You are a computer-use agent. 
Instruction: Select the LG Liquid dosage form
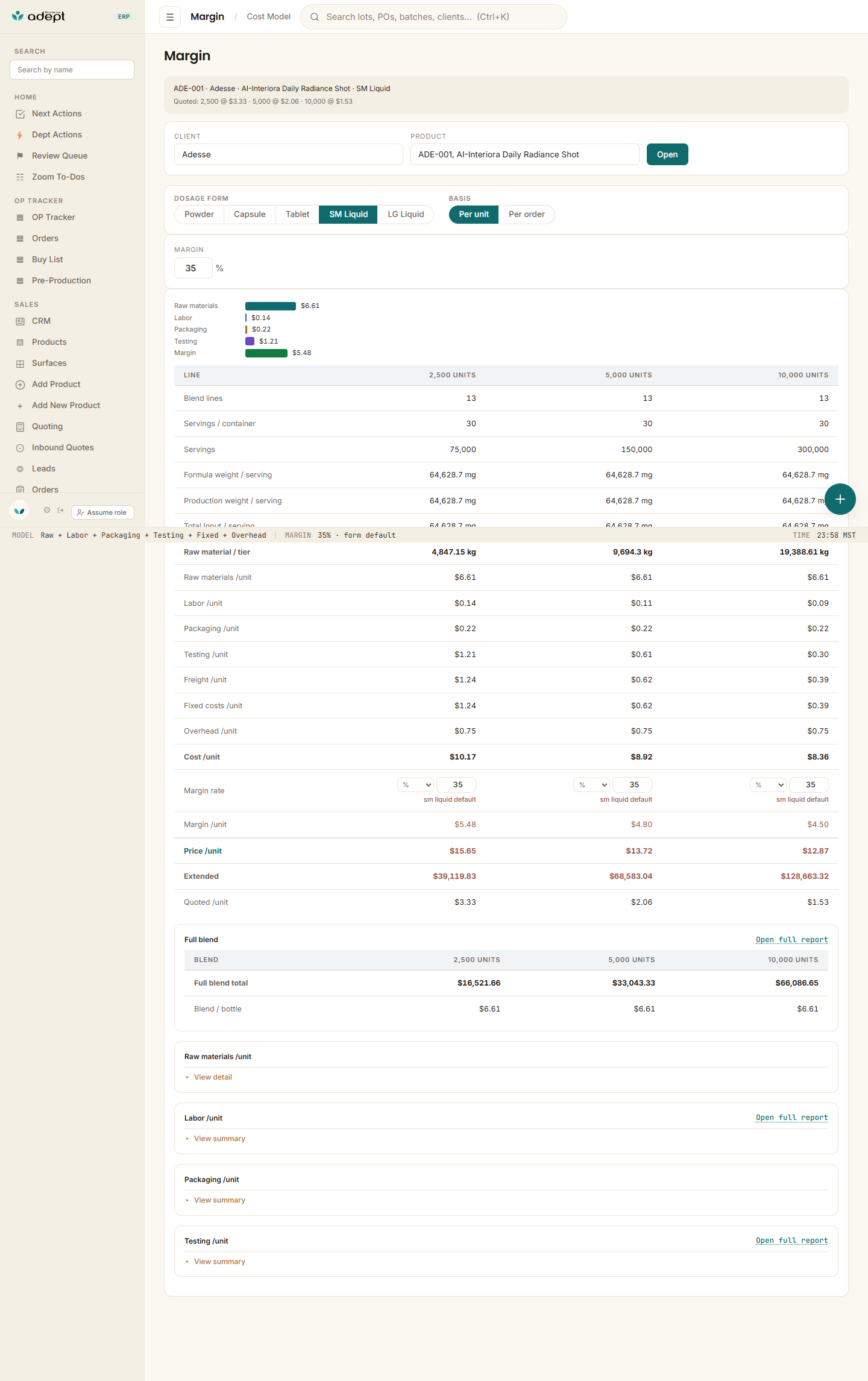point(406,215)
